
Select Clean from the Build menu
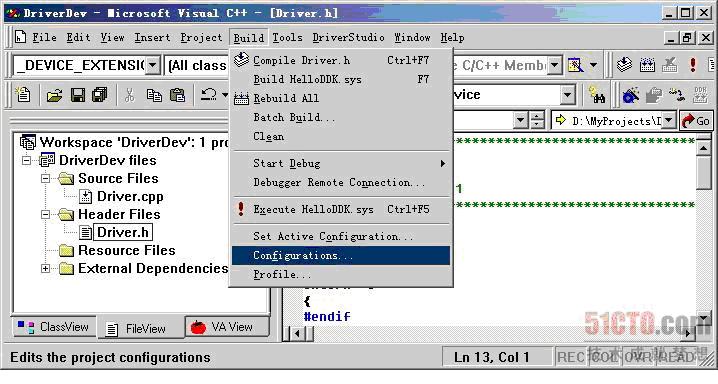point(341,136)
